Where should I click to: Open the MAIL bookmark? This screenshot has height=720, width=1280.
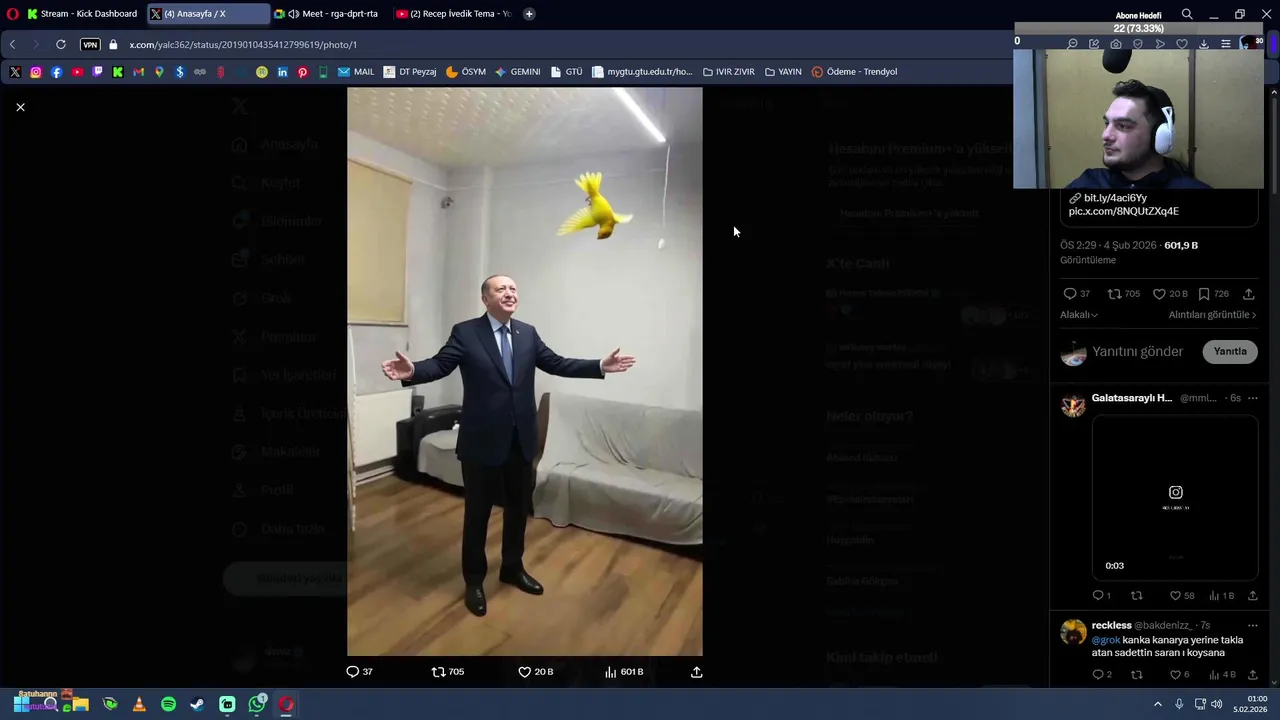coord(356,72)
